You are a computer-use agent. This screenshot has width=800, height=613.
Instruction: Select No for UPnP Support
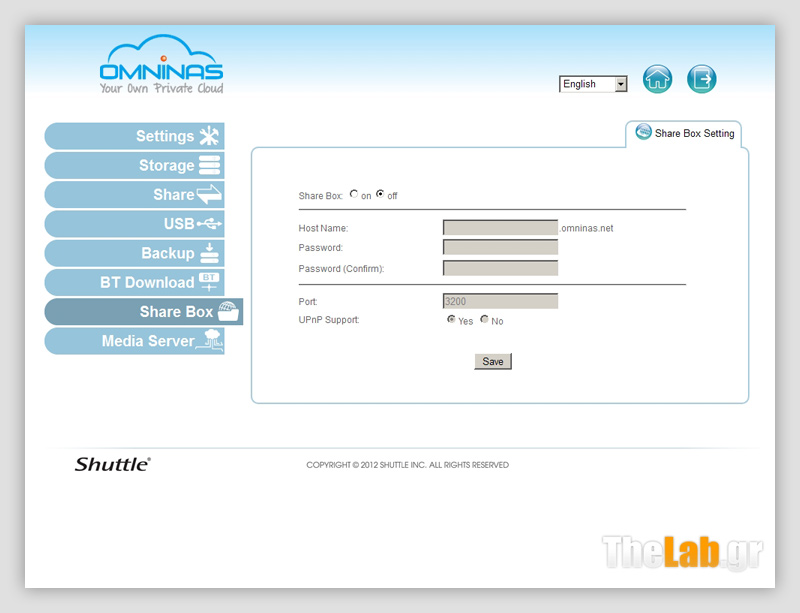pyautogui.click(x=485, y=320)
